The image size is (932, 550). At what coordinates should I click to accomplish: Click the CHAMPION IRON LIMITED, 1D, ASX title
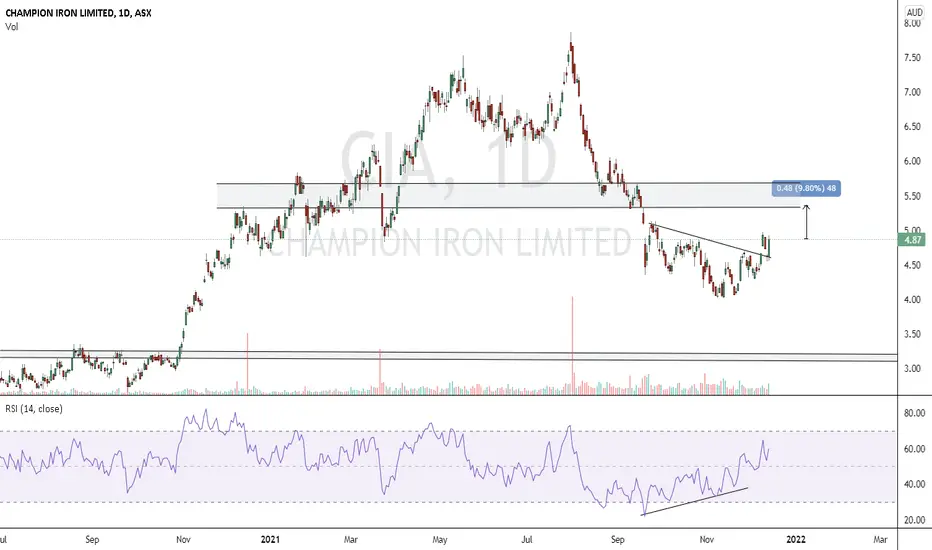coord(78,12)
